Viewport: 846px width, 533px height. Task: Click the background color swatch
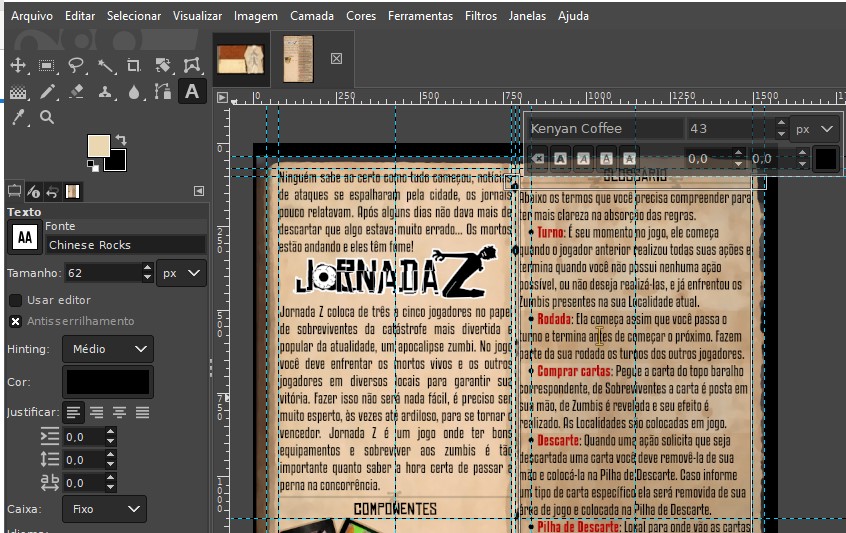118,162
